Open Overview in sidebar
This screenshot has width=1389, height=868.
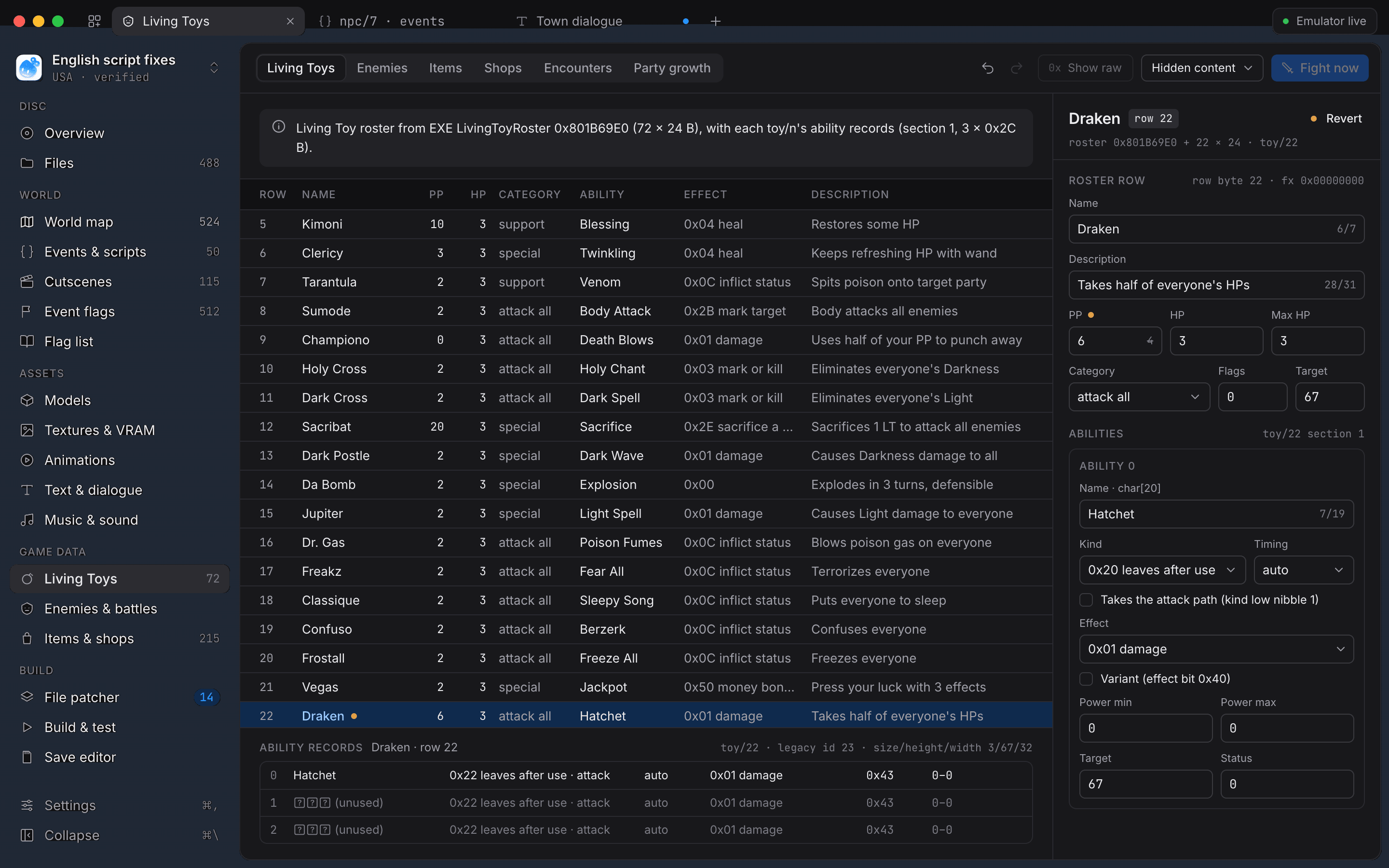(120, 133)
